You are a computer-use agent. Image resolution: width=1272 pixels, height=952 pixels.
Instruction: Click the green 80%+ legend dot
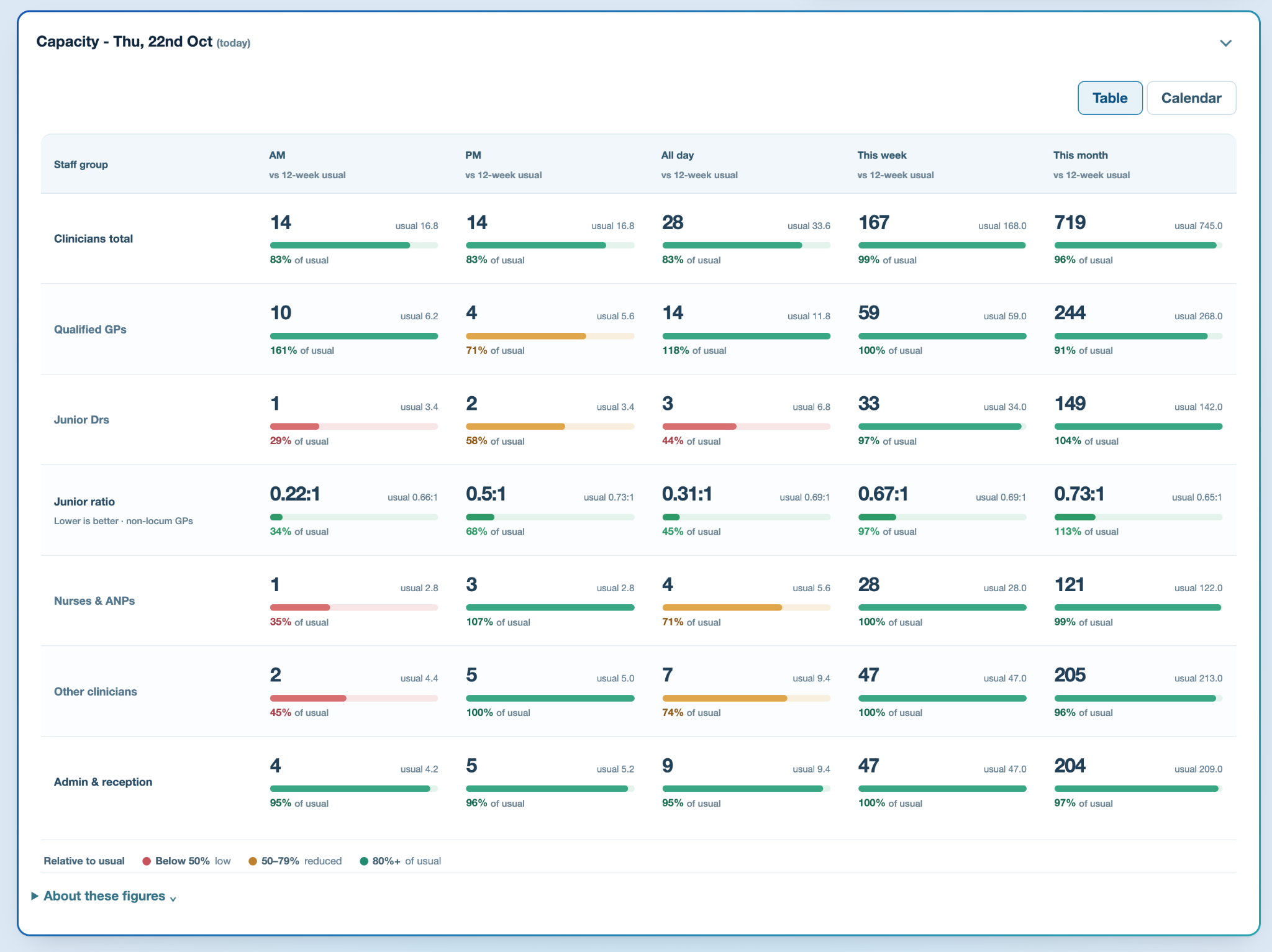coord(364,861)
